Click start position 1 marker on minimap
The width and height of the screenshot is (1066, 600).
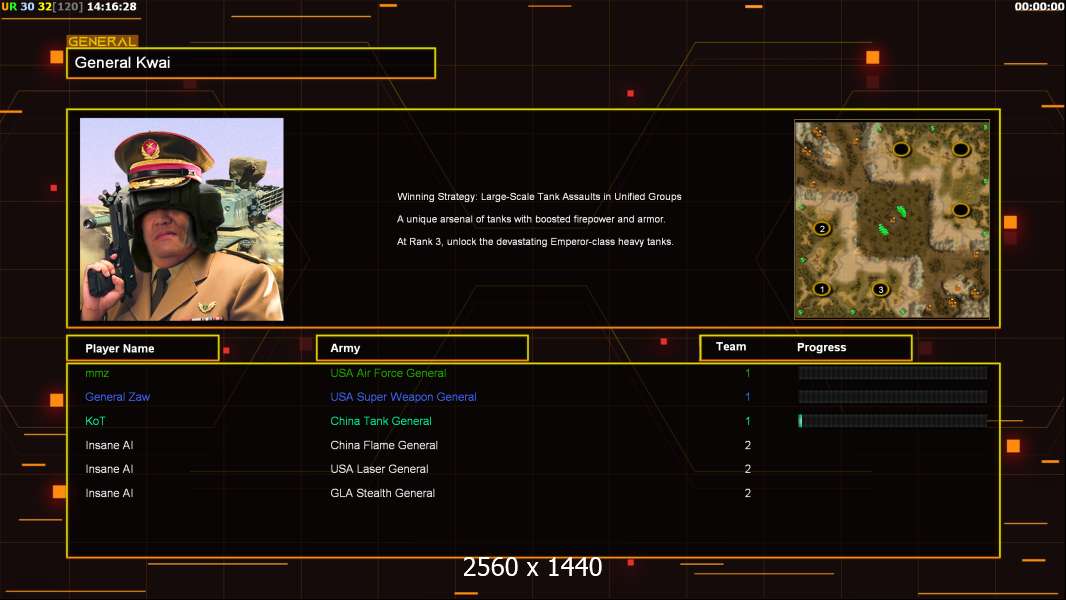pos(822,289)
